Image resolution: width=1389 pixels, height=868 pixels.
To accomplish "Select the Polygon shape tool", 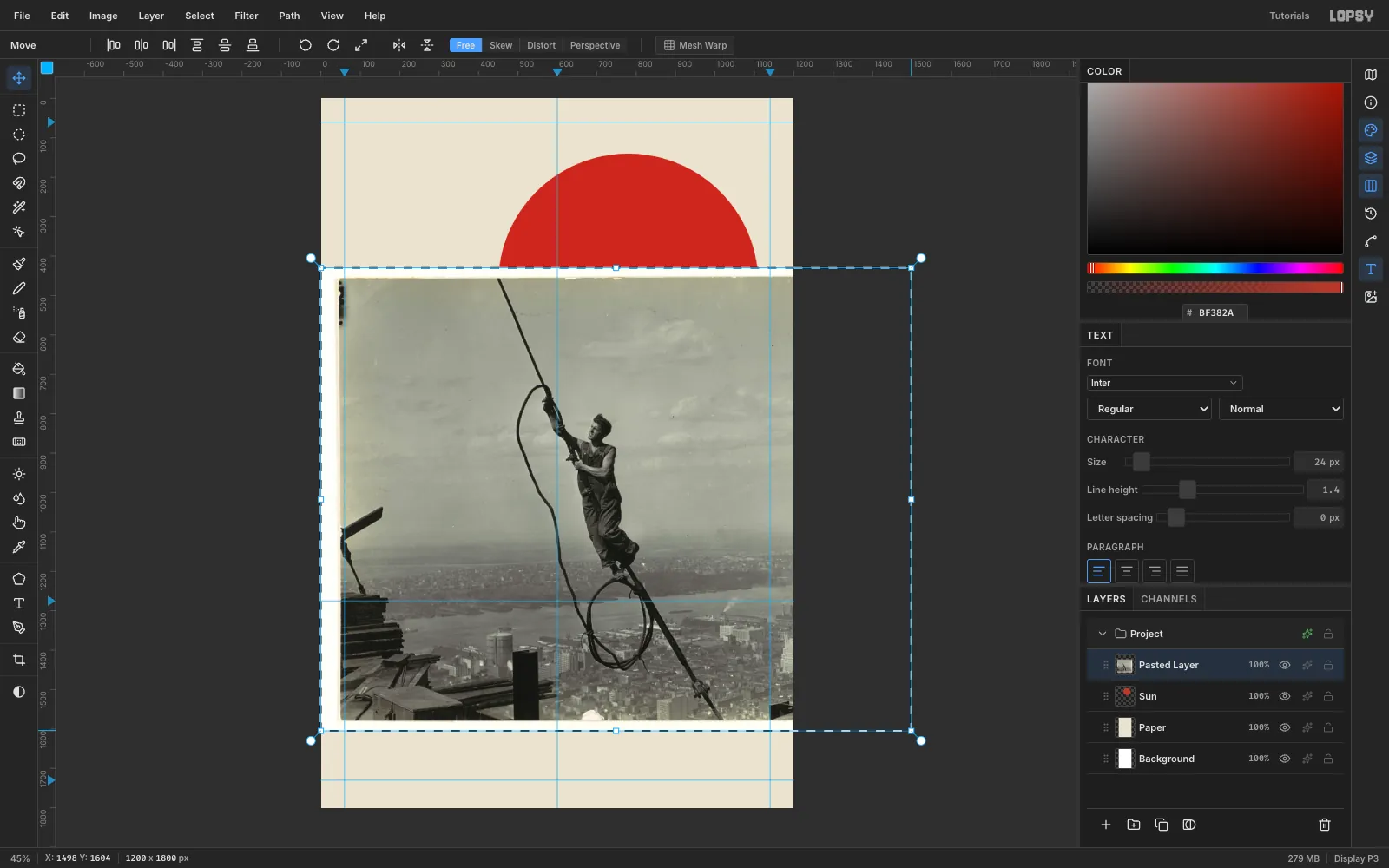I will click(x=19, y=579).
